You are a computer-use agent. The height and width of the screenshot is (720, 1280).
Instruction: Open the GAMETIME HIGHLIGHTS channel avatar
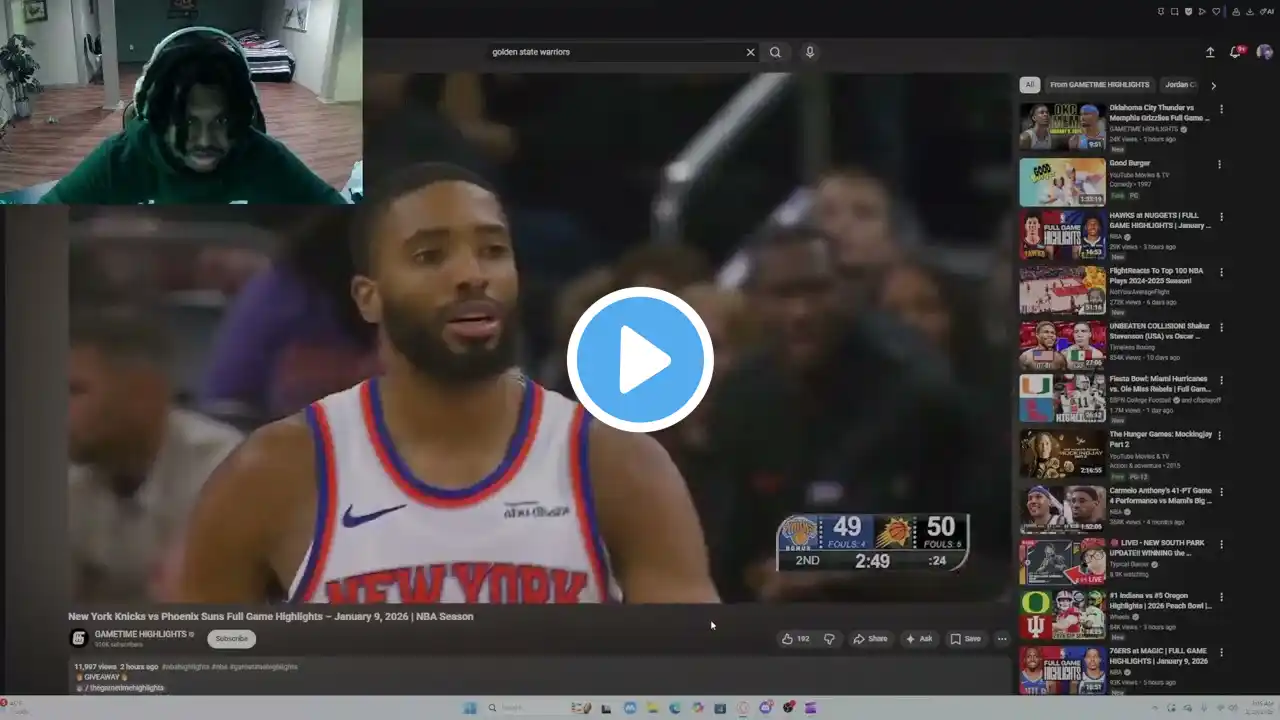[78, 638]
